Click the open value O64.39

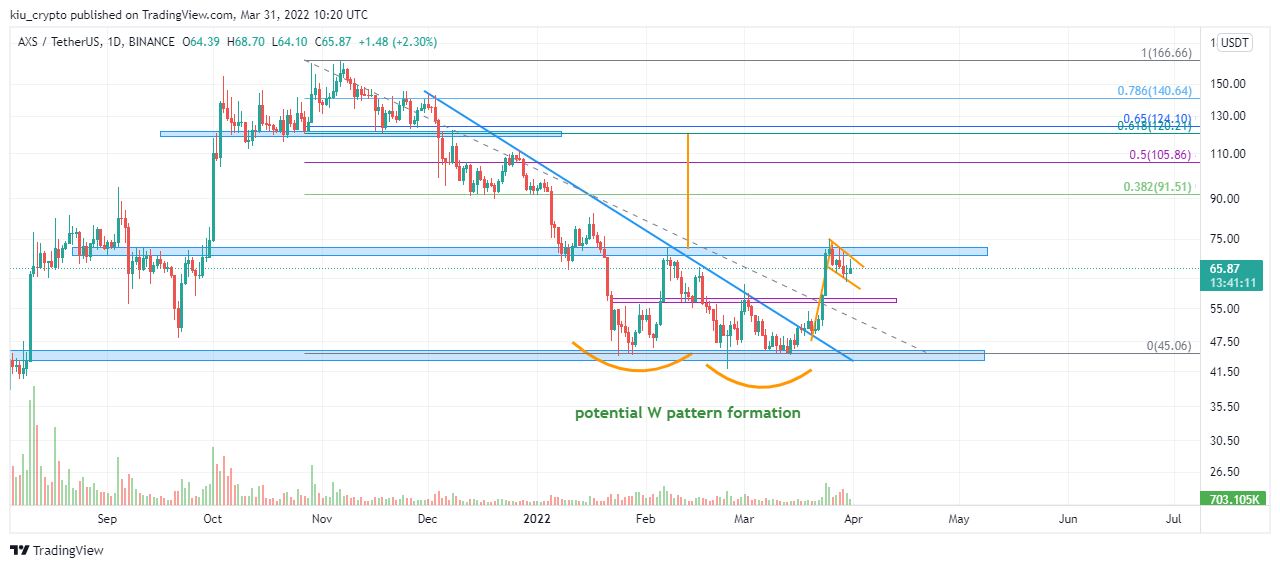200,42
